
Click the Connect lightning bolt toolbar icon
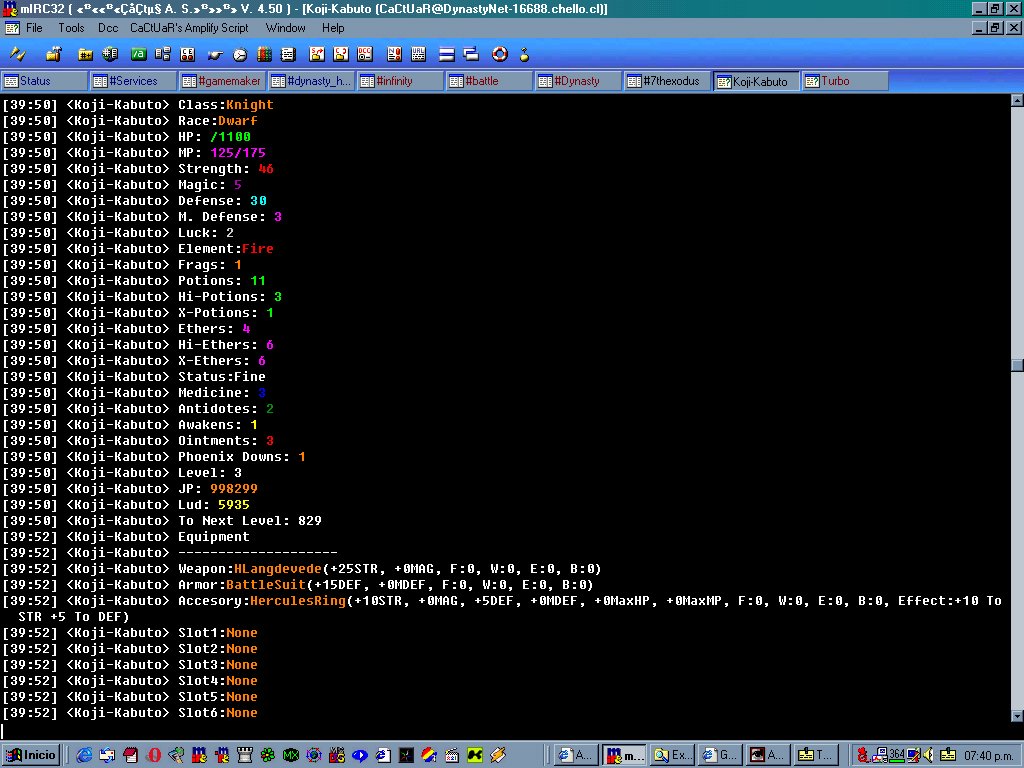point(17,53)
